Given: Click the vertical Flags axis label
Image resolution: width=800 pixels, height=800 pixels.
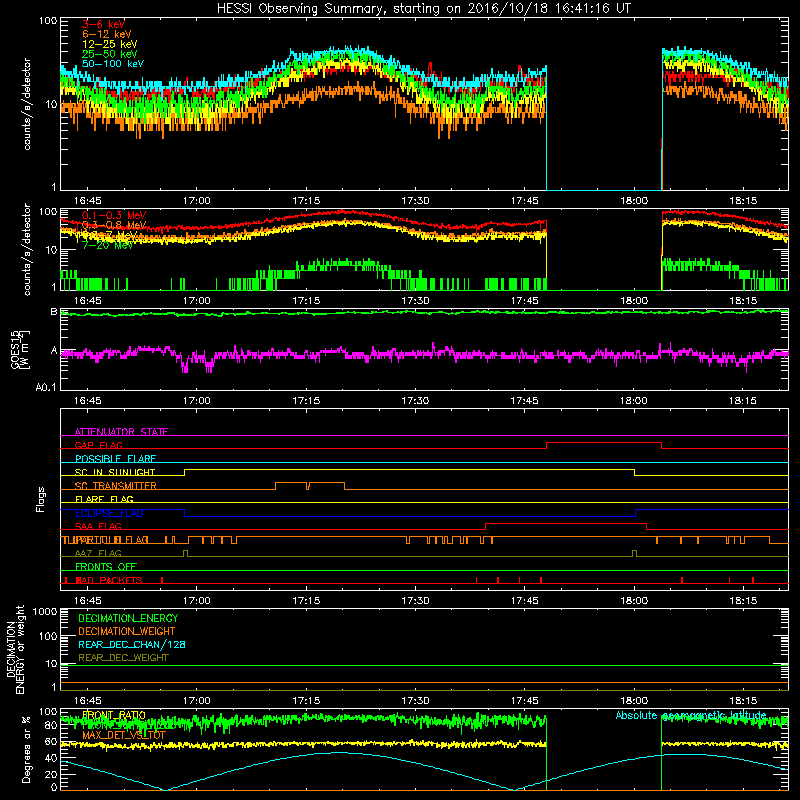Looking at the screenshot, I should coord(40,499).
